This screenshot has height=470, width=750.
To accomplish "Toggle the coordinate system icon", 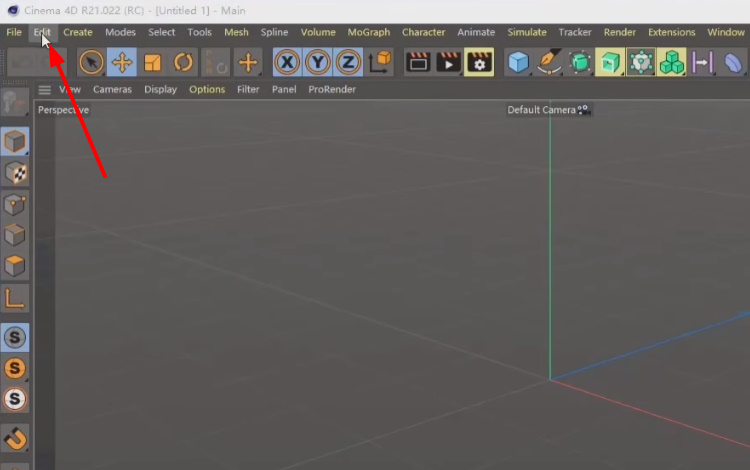I will click(380, 62).
